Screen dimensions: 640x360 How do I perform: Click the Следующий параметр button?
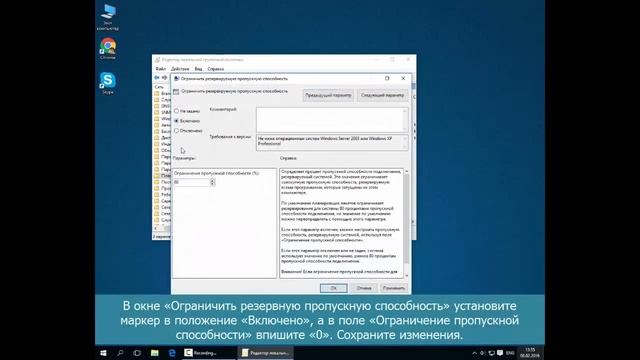382,95
